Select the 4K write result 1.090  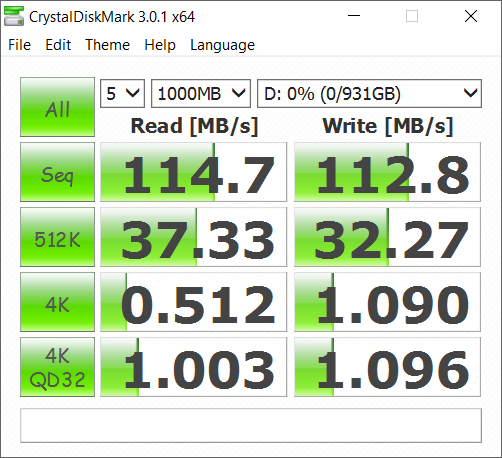pyautogui.click(x=387, y=302)
